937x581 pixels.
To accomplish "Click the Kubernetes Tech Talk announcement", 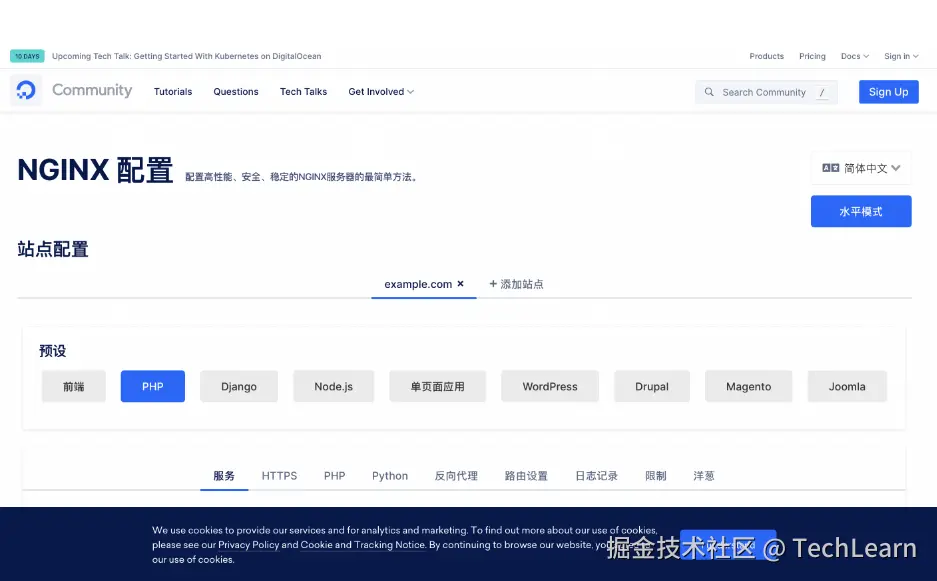I will click(186, 56).
